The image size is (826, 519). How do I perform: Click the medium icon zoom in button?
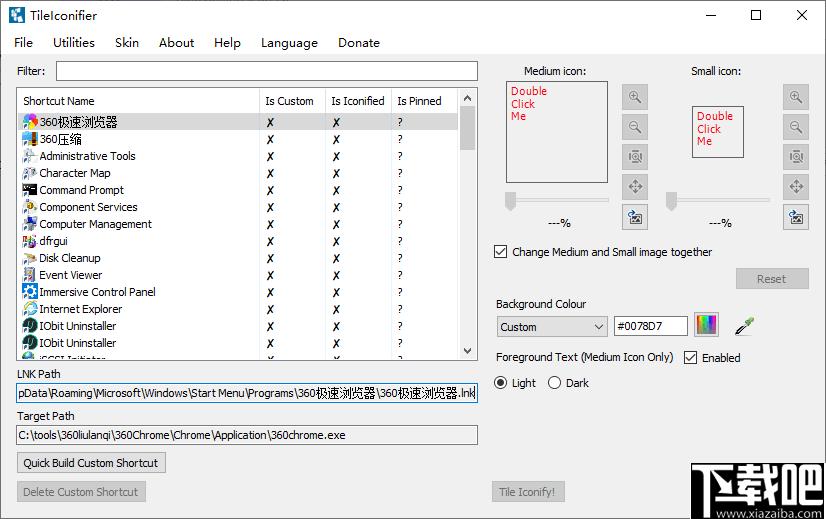(634, 97)
